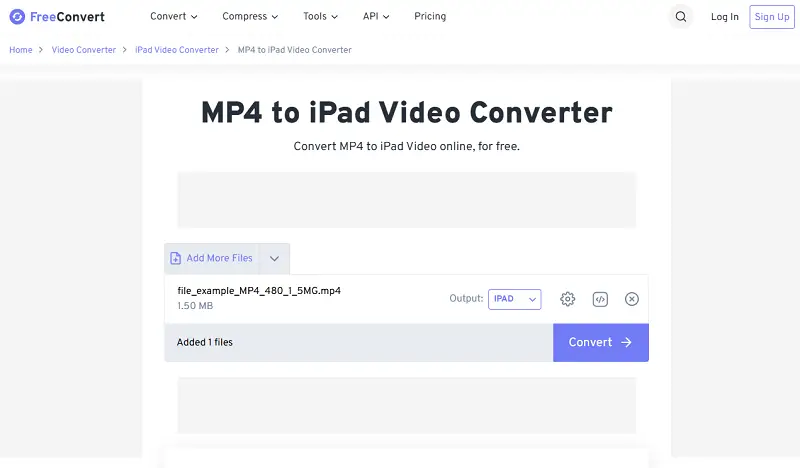Open the iPad Video Converter breadcrumb
800x468 pixels.
click(177, 50)
